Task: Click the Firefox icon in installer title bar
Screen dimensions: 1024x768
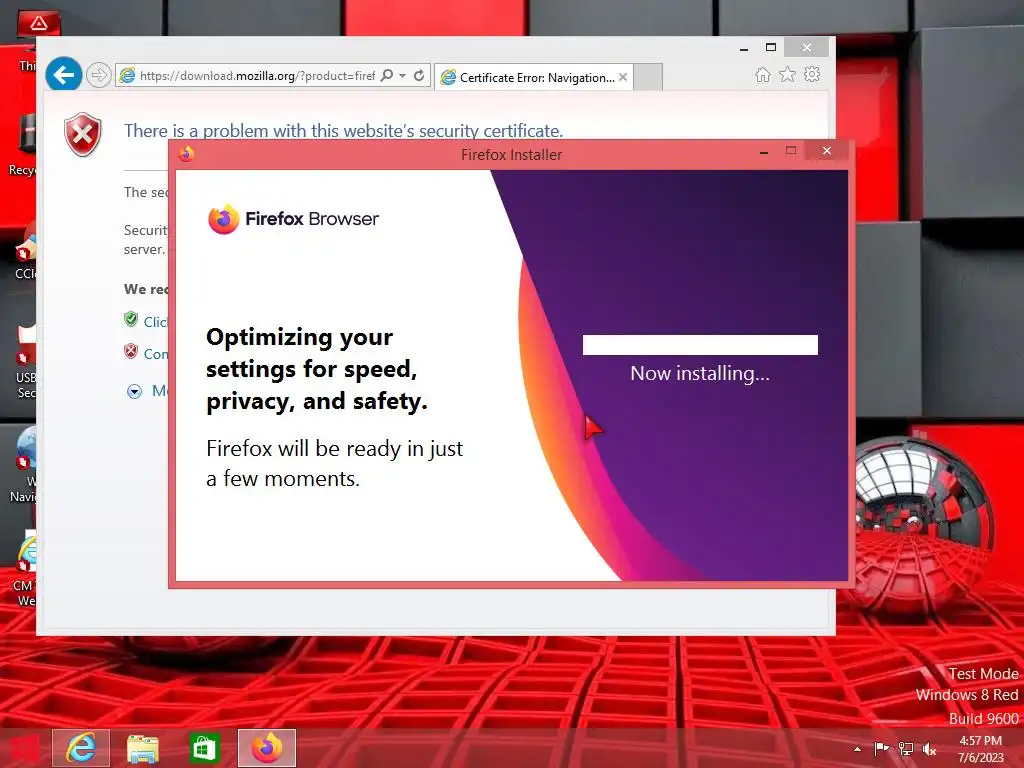Action: (x=186, y=154)
